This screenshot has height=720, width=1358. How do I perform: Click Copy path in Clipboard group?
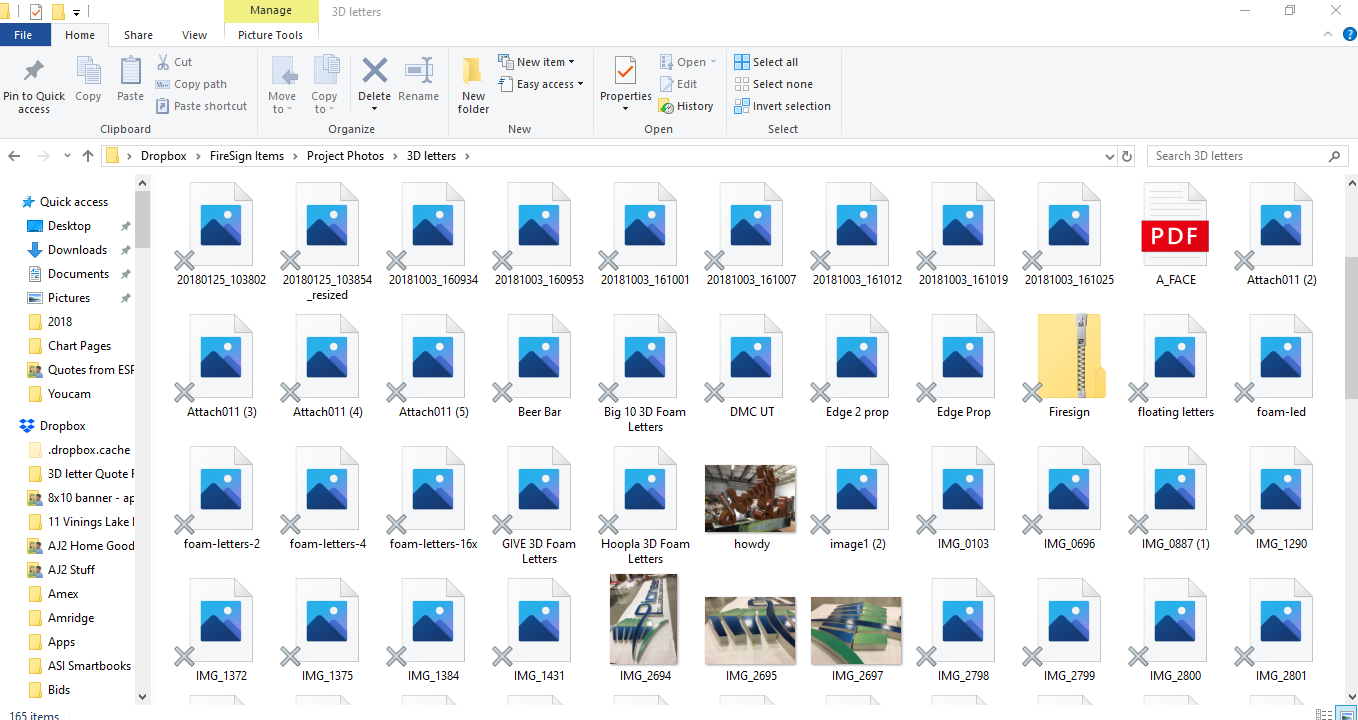point(192,84)
